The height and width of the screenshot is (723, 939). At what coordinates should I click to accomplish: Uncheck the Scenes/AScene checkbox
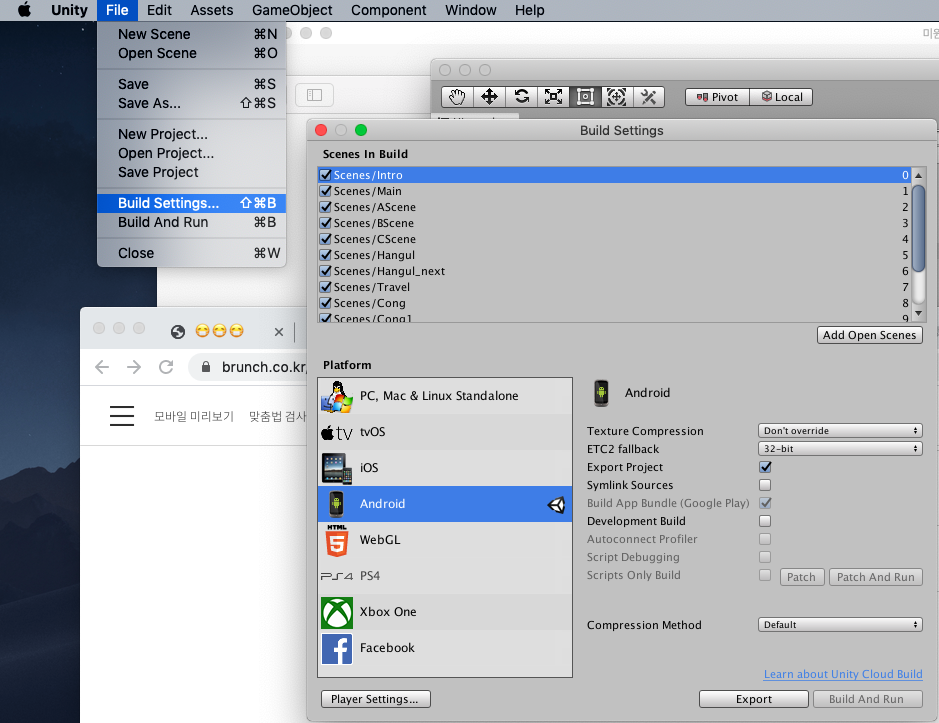pyautogui.click(x=326, y=207)
